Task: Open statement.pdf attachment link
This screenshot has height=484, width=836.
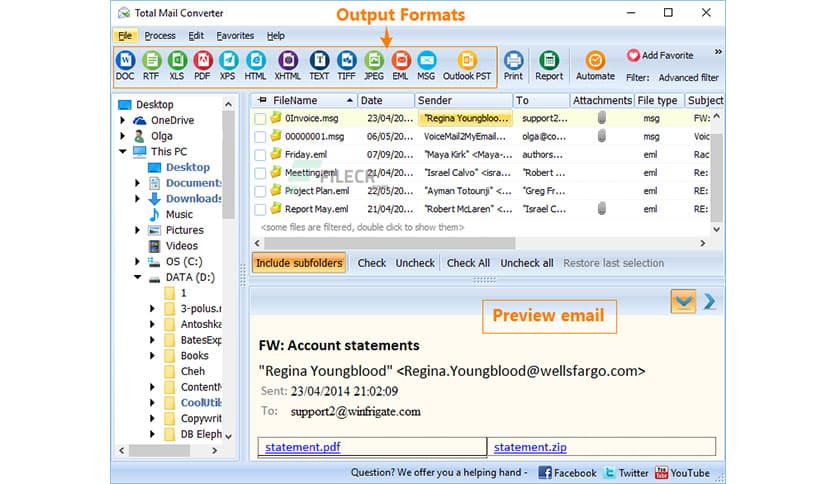Action: pyautogui.click(x=303, y=447)
